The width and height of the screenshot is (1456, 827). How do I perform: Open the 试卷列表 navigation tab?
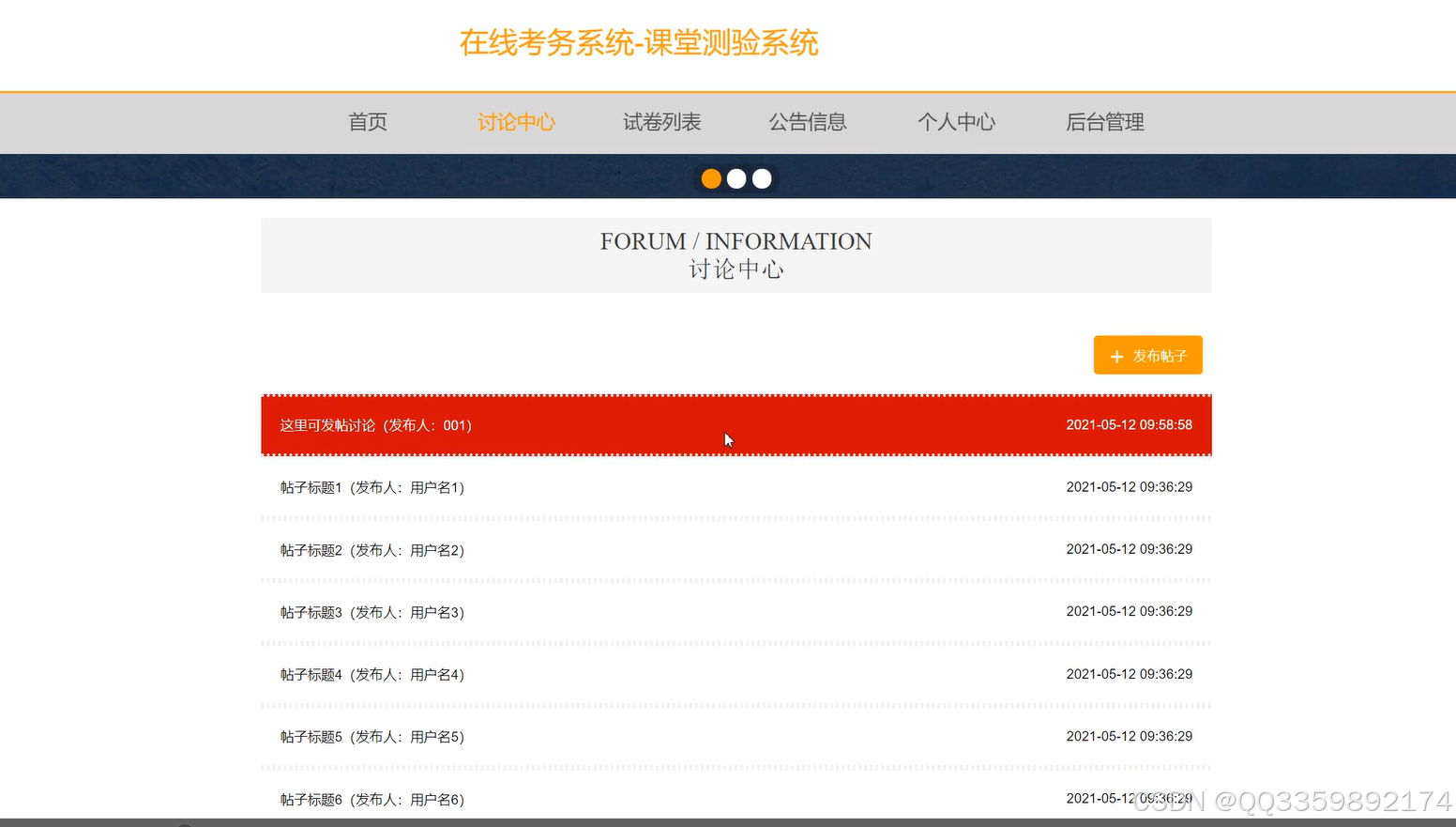(662, 122)
